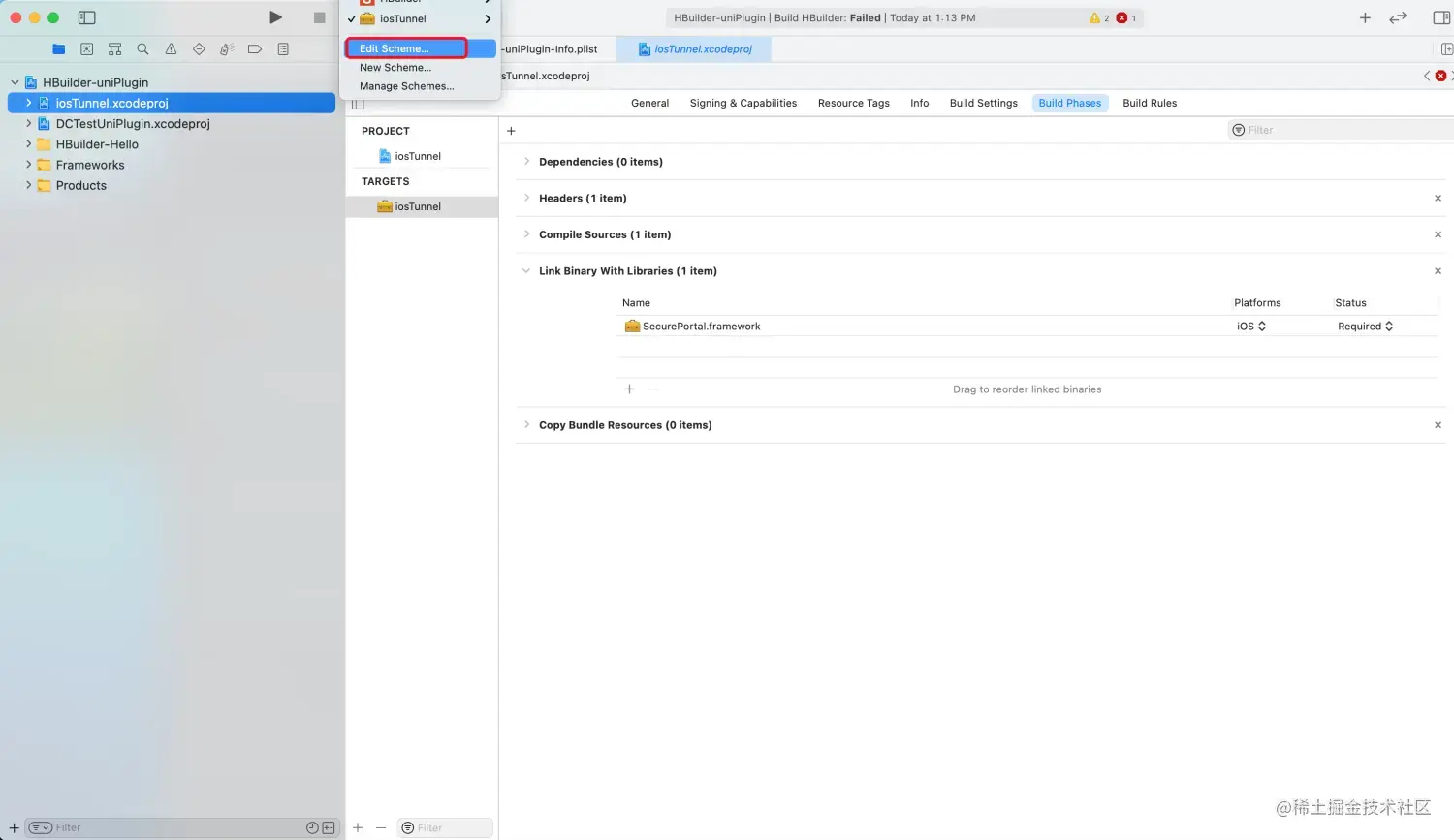The image size is (1454, 840).
Task: Expand the Dependencies section
Action: [526, 162]
